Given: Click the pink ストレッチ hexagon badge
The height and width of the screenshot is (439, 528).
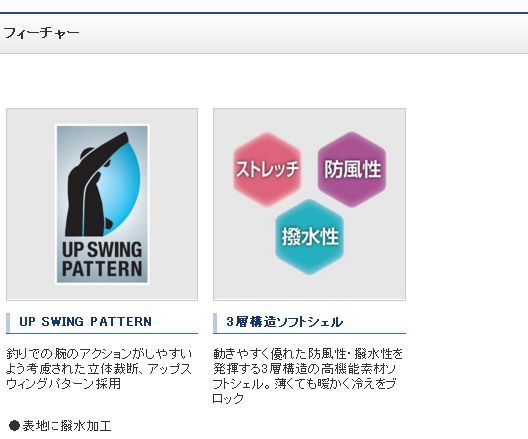Looking at the screenshot, I should (x=267, y=169).
